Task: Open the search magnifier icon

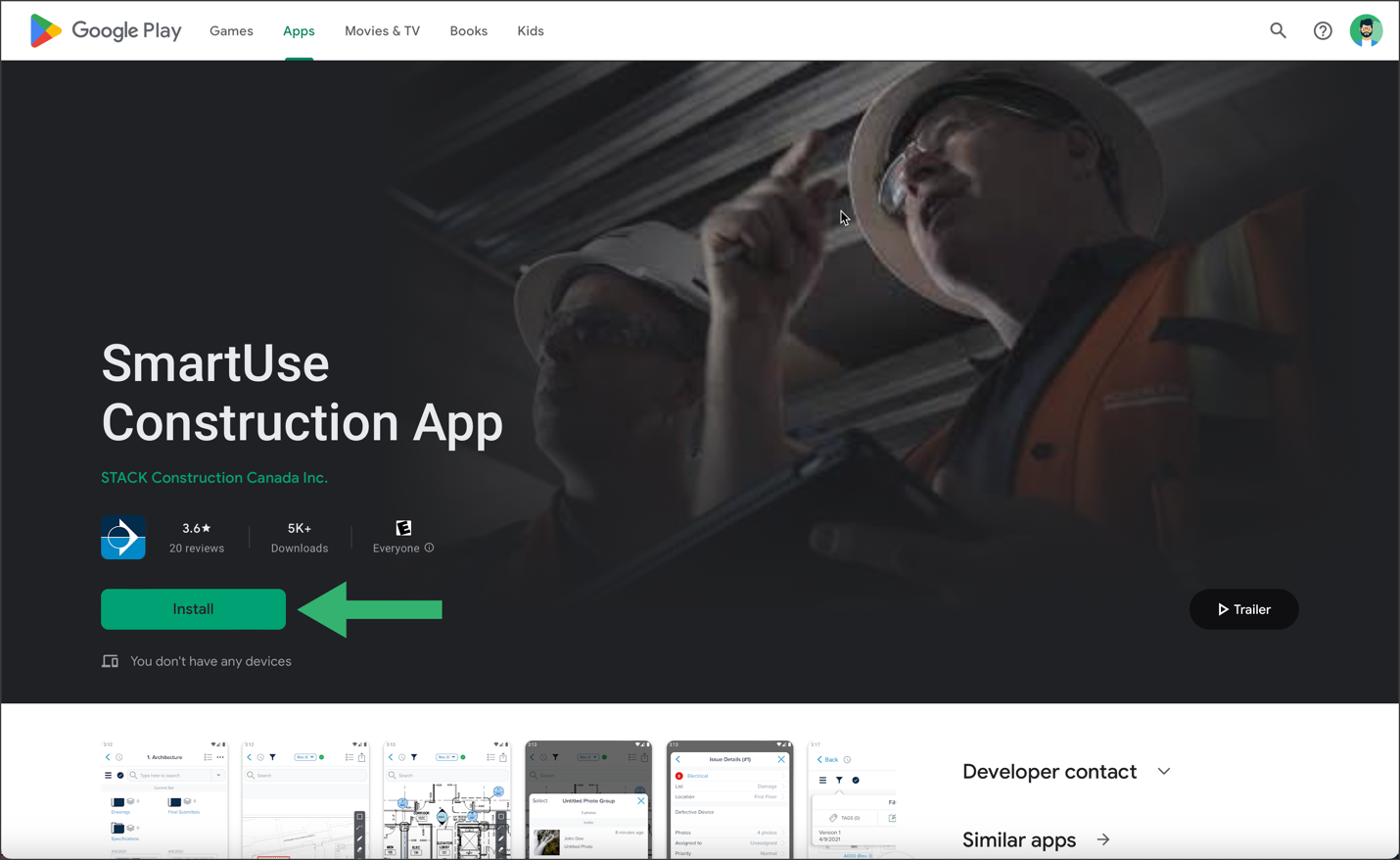Action: [1278, 30]
